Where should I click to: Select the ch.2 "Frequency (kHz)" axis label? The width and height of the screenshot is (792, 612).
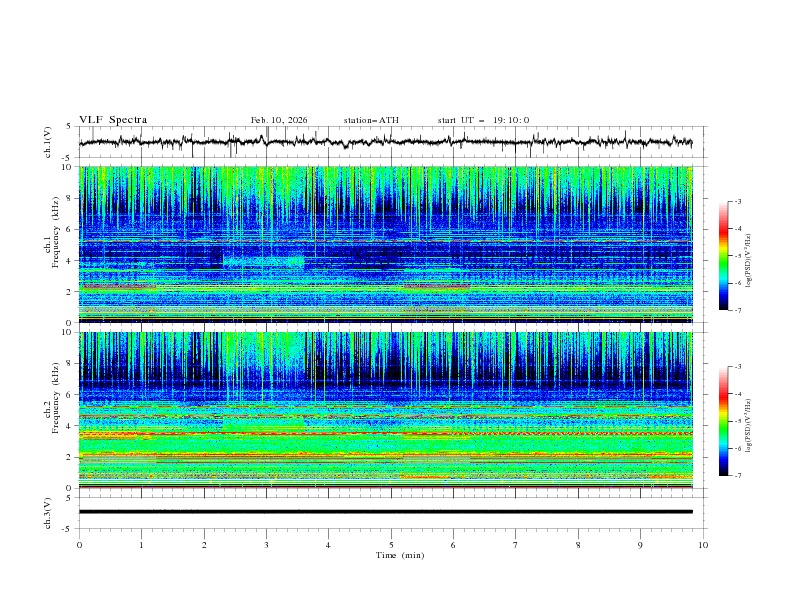tap(56, 398)
